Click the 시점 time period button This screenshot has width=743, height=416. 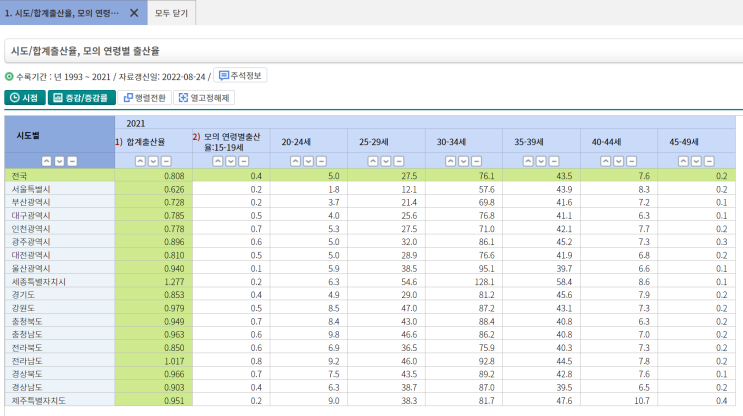pos(25,98)
